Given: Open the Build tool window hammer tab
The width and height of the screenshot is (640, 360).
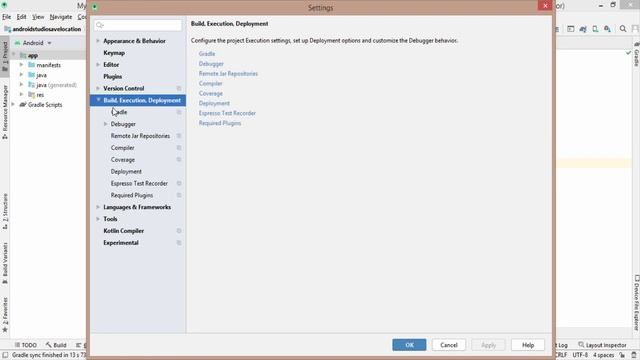Looking at the screenshot, I should [56, 345].
